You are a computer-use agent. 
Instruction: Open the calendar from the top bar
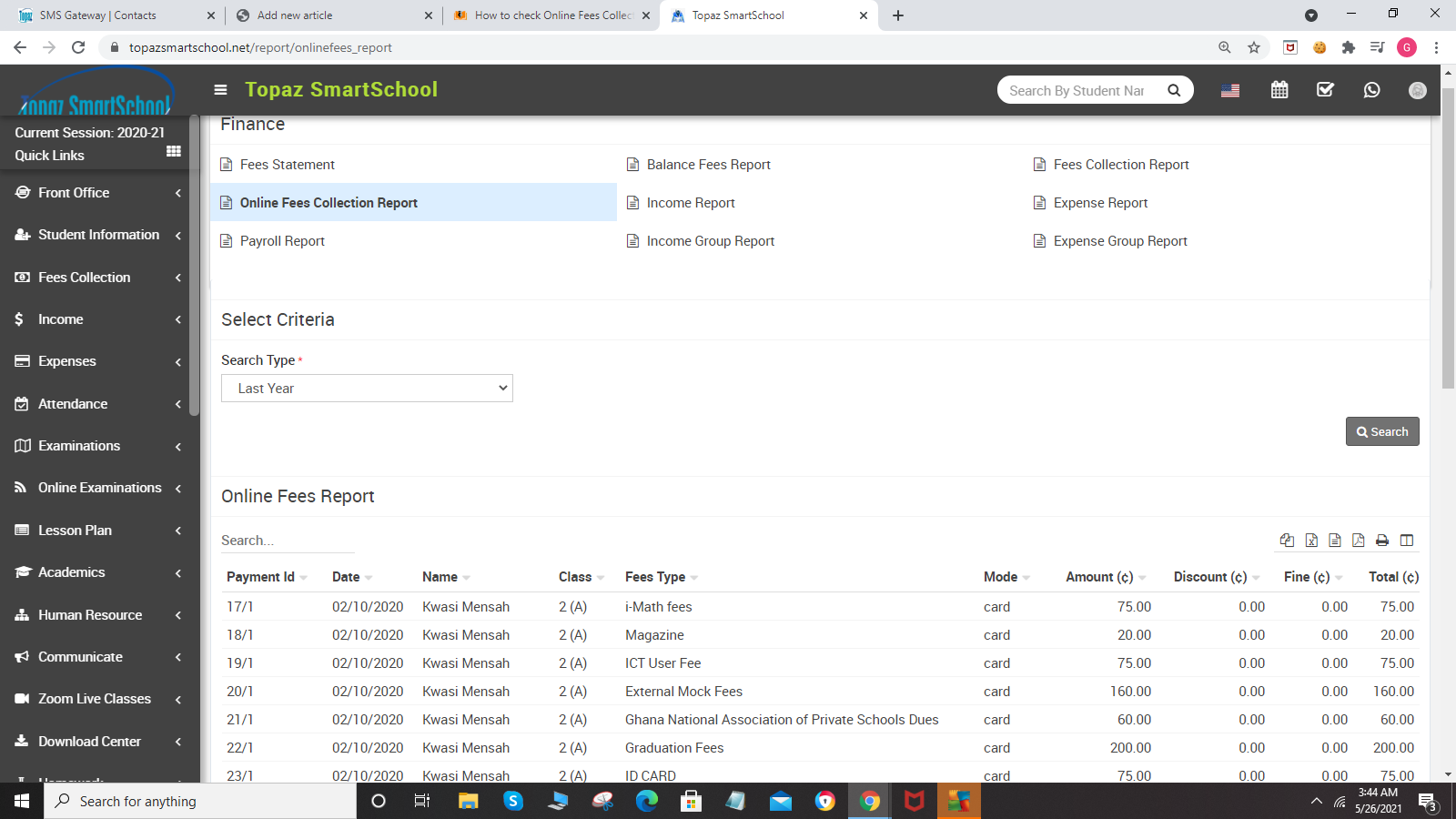[x=1279, y=89]
